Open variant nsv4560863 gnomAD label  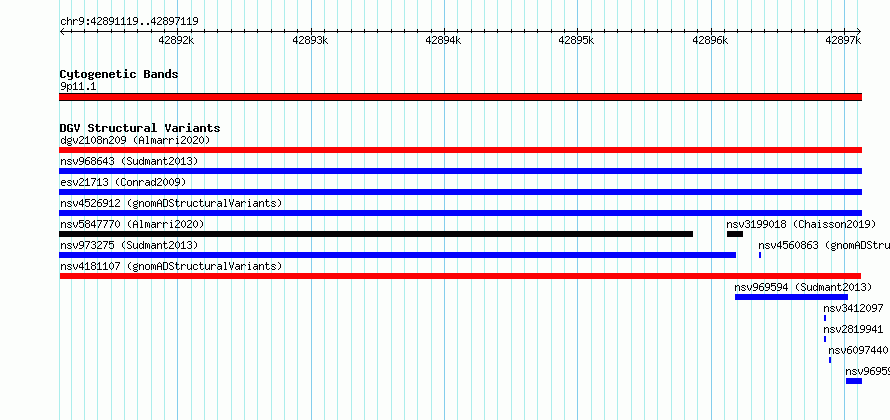coord(824,245)
